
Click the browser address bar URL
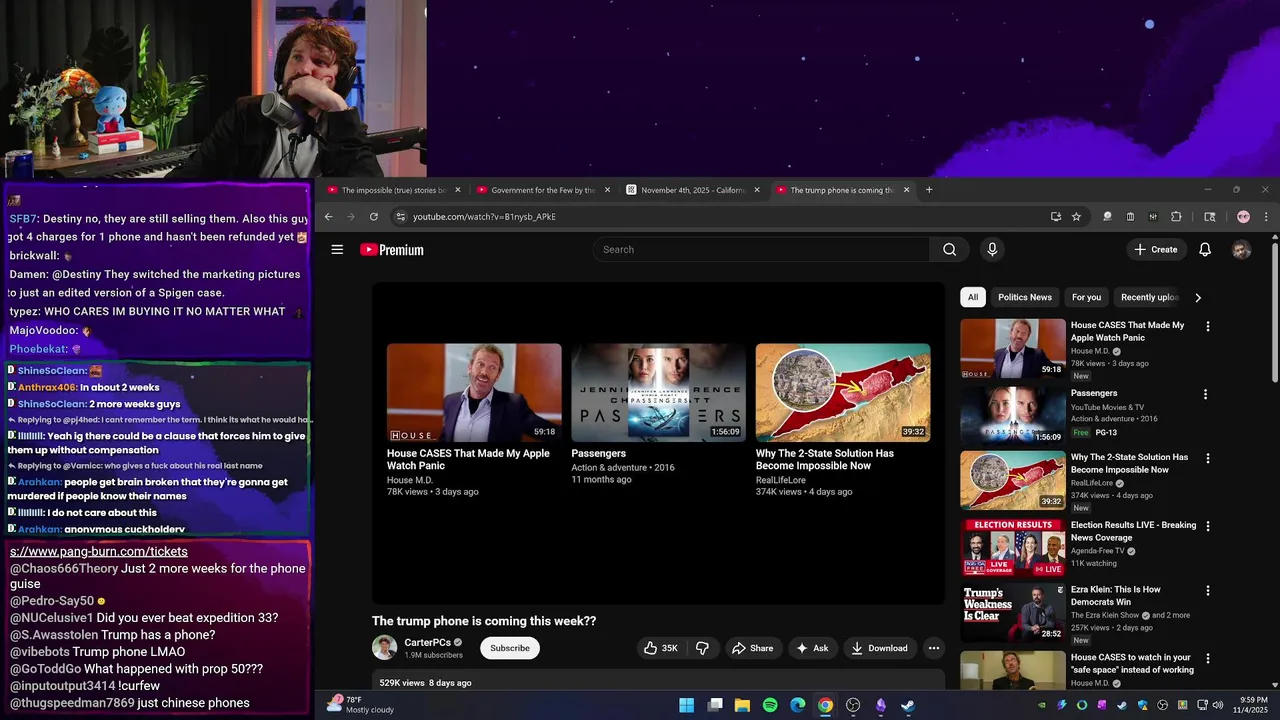coord(484,217)
